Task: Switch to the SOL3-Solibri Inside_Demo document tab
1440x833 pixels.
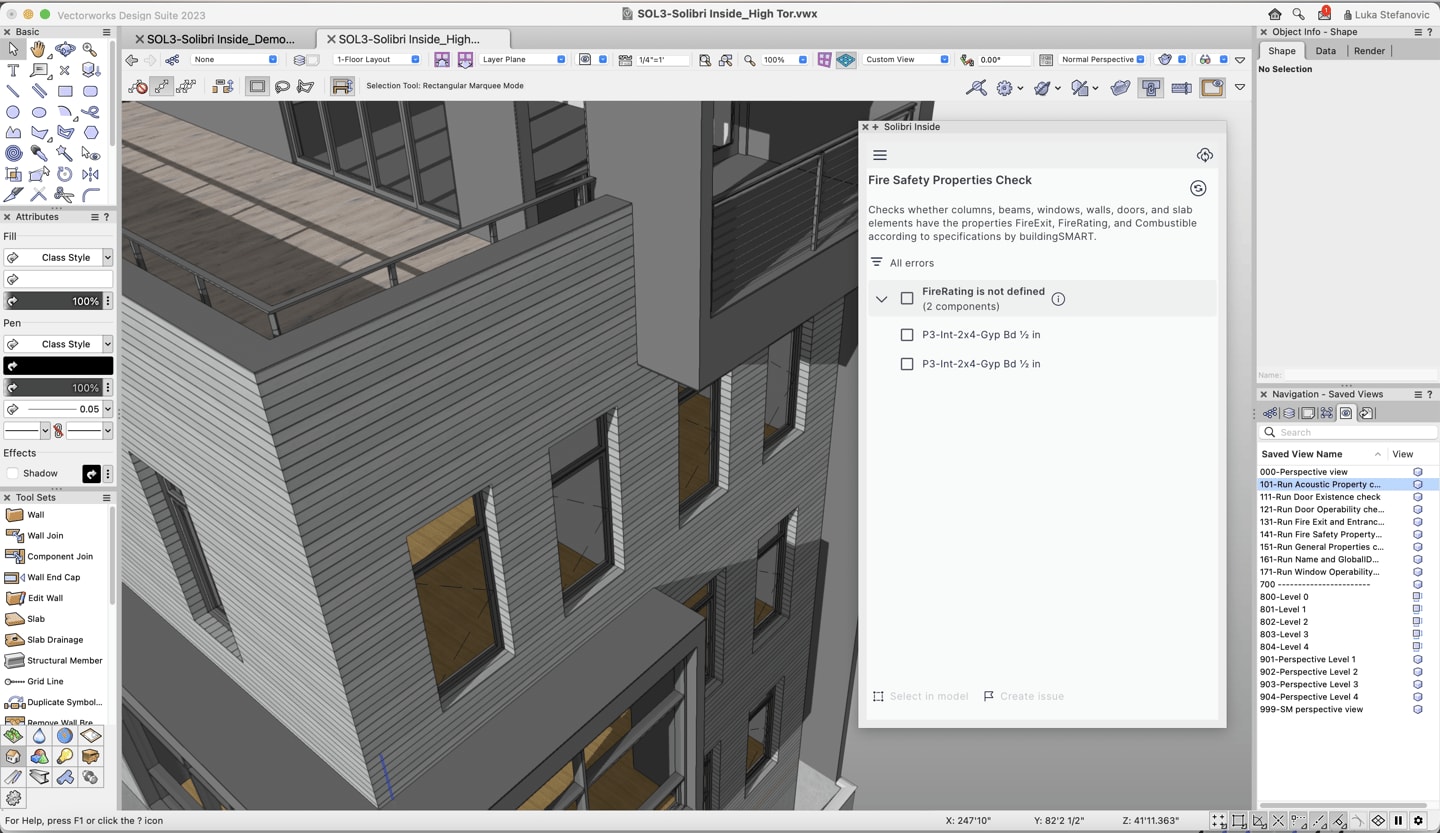Action: [x=221, y=39]
